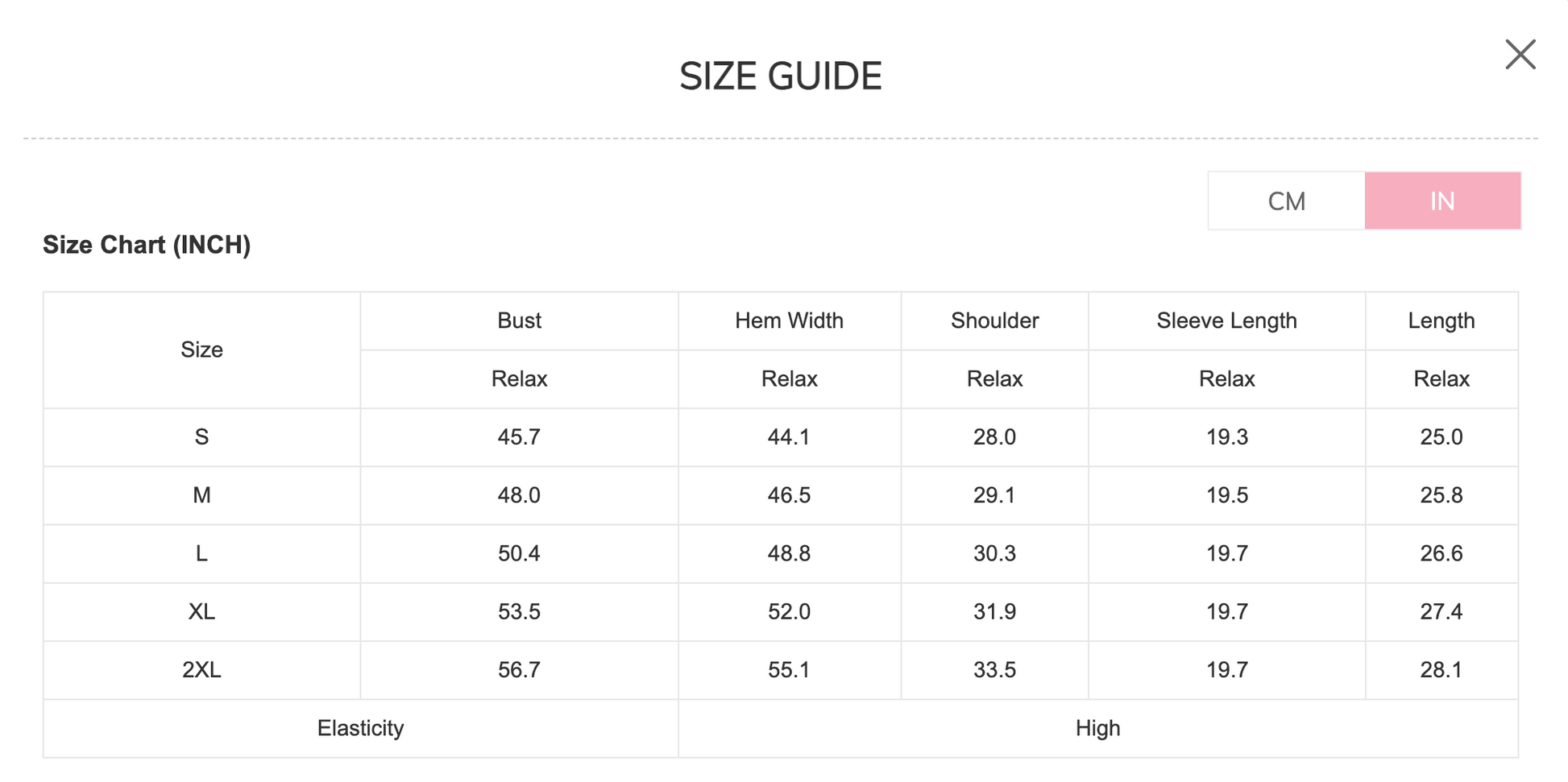Click the S length value 25.0
The image size is (1568, 782).
1441,437
